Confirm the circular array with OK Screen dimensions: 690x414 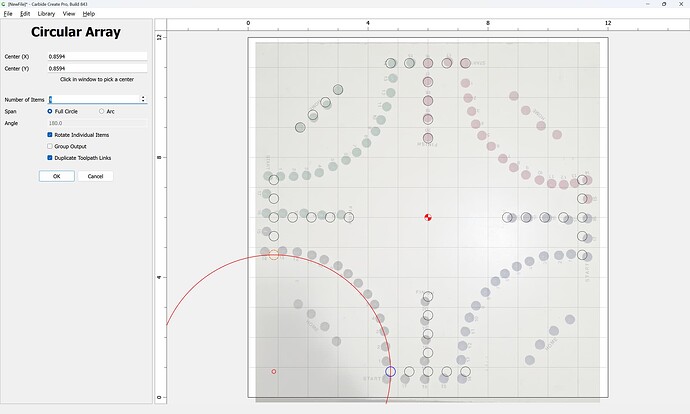[x=57, y=176]
